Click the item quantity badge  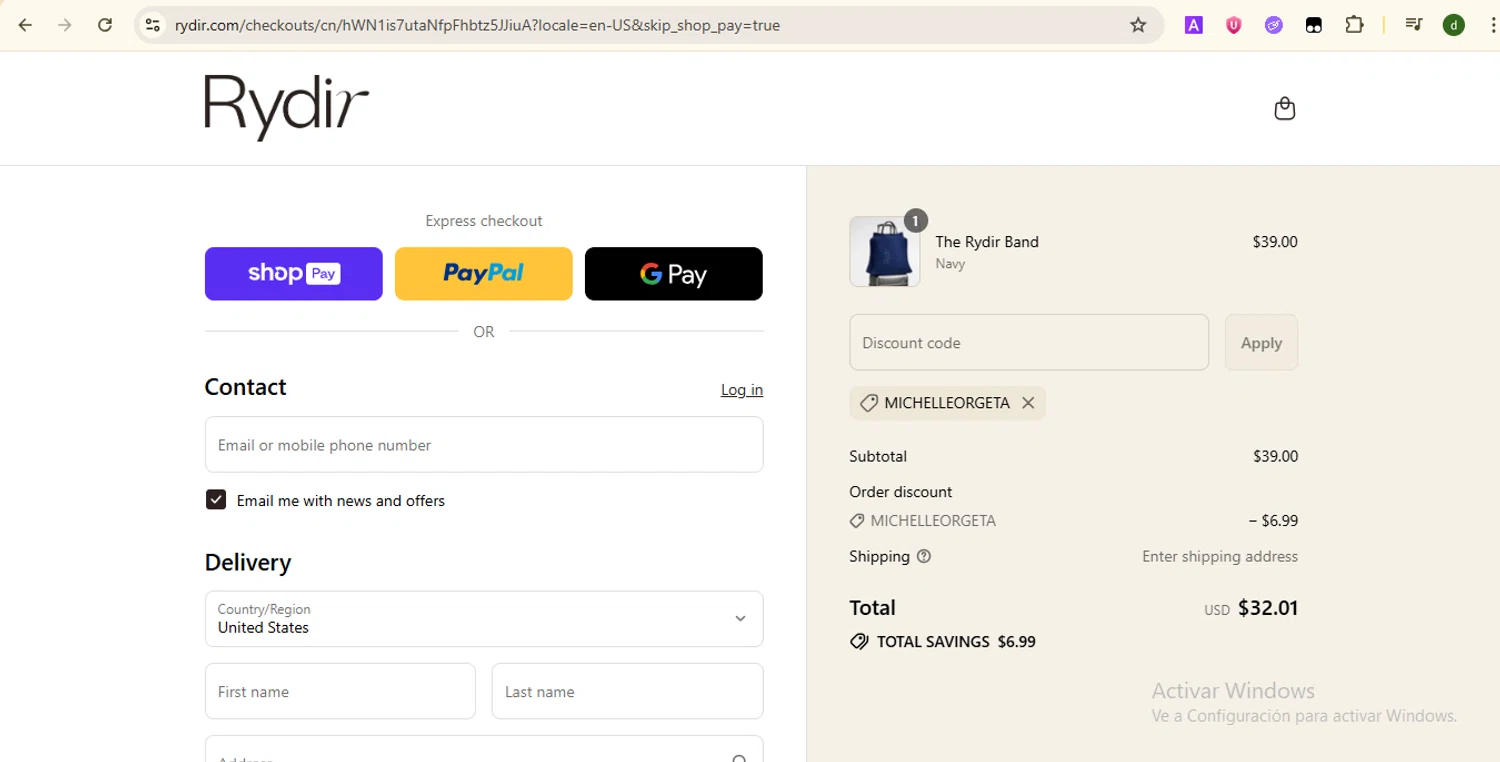tap(915, 220)
